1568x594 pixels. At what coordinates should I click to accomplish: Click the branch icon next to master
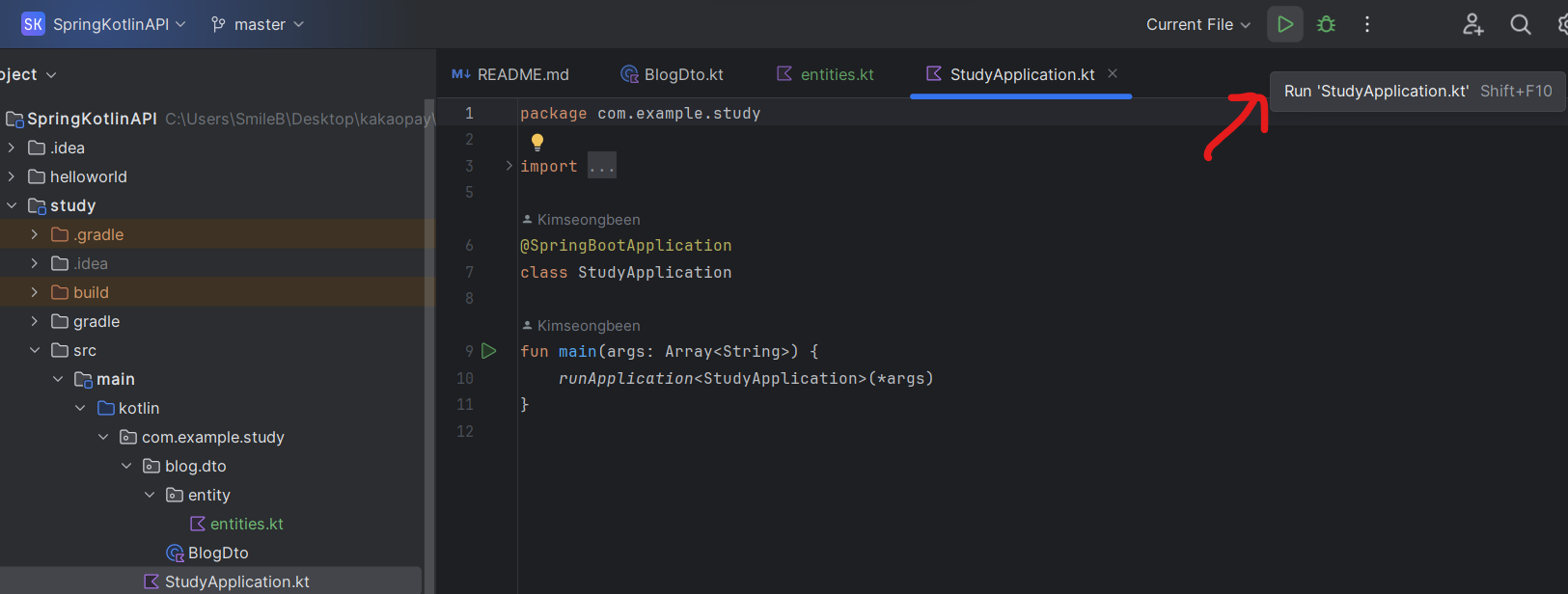point(219,24)
